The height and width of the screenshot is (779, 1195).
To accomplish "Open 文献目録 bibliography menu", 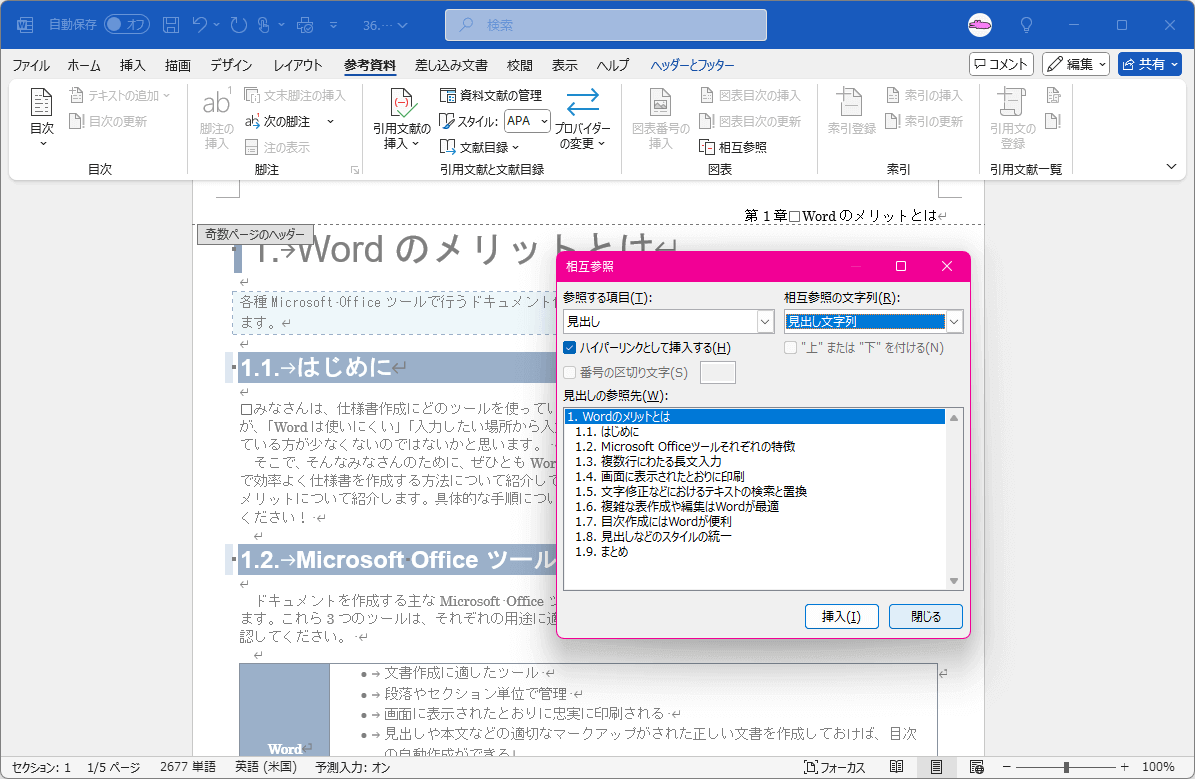I will [479, 147].
